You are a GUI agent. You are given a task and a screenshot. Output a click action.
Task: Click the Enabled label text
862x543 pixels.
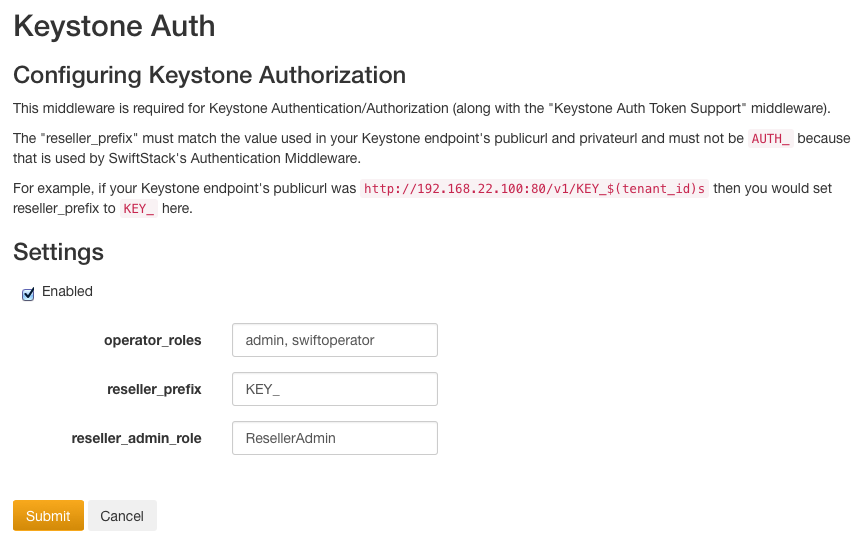(x=67, y=291)
